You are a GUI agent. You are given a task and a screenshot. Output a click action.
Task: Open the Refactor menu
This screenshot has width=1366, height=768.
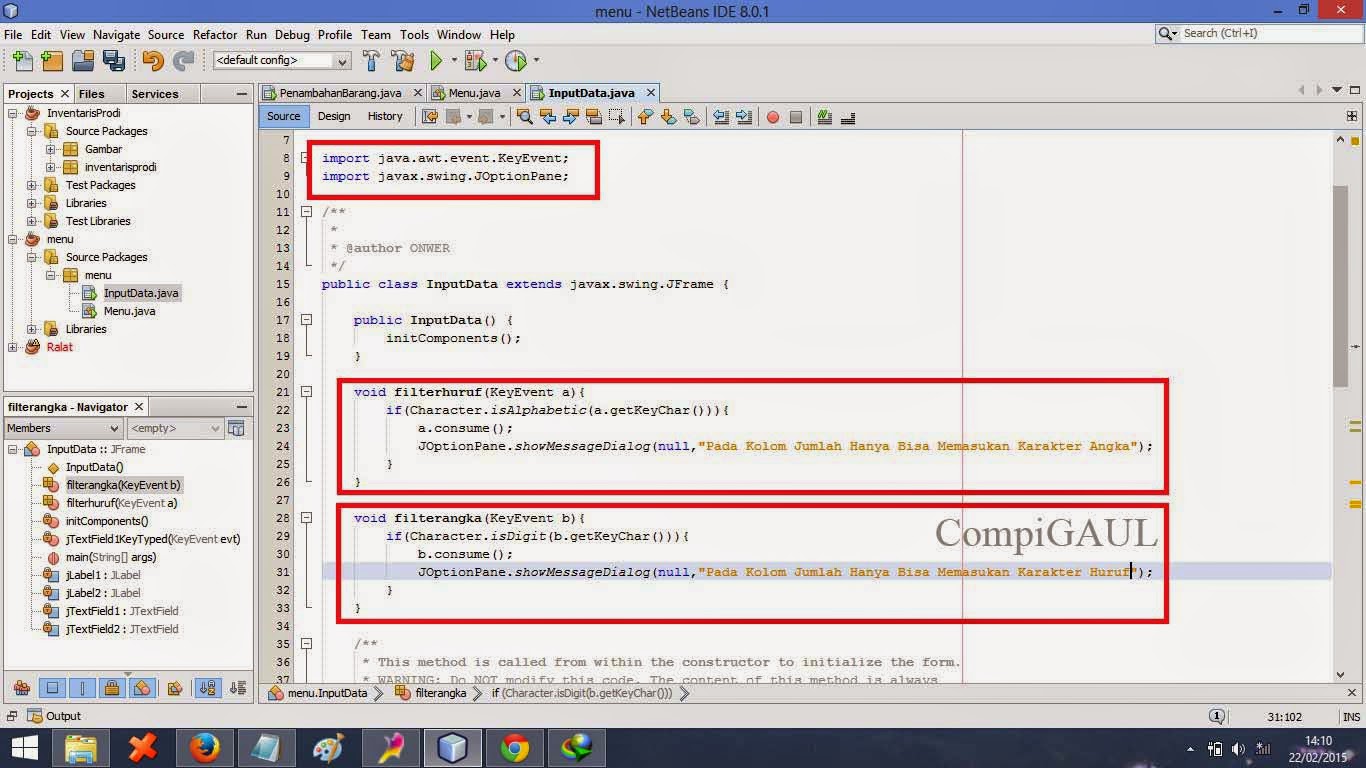214,34
